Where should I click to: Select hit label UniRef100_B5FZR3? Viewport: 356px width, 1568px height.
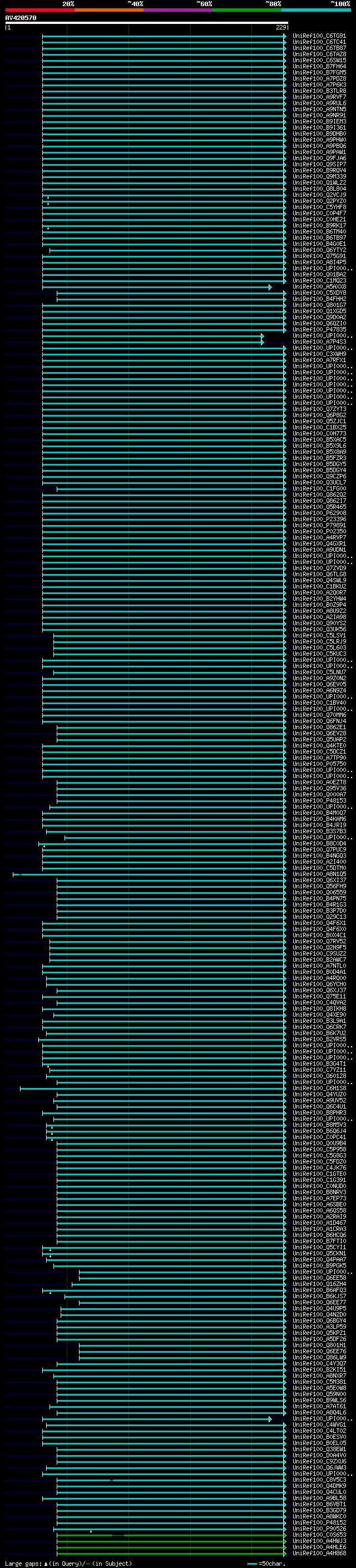tap(319, 458)
